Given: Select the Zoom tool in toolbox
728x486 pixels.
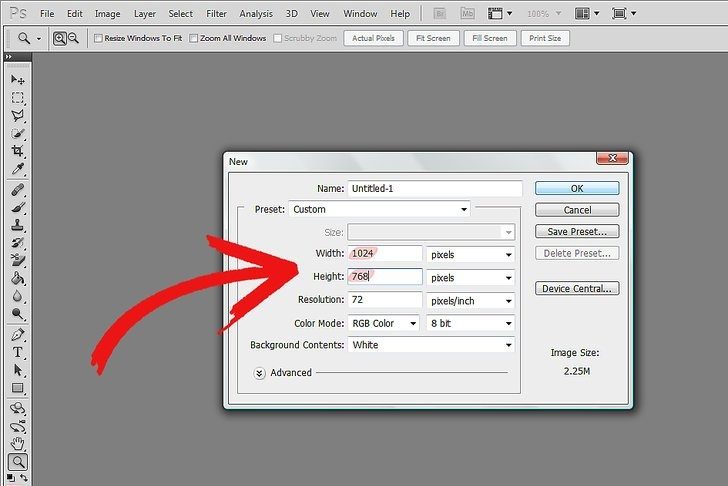Looking at the screenshot, I should [18, 462].
